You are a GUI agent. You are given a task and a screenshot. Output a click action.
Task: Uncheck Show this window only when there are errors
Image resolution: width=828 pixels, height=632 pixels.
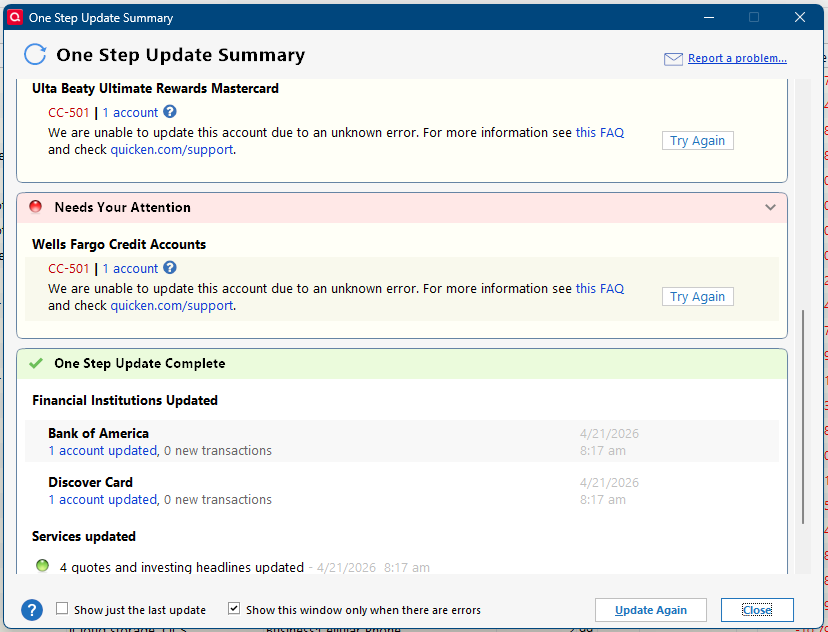point(233,608)
